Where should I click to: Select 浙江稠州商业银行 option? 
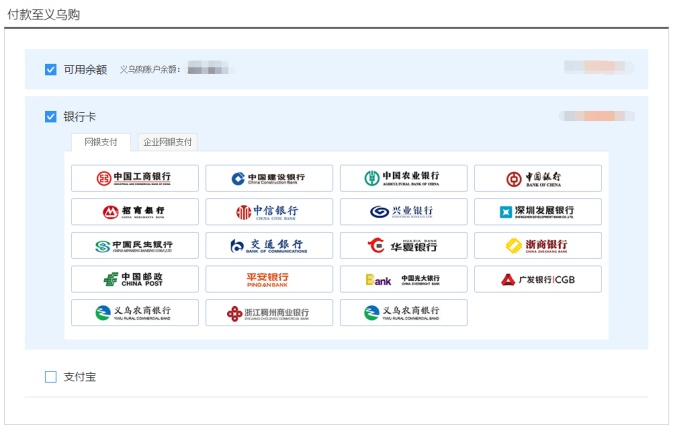coord(269,313)
